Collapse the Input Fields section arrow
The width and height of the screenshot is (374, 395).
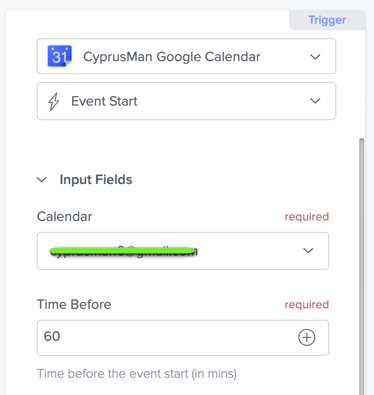(42, 180)
